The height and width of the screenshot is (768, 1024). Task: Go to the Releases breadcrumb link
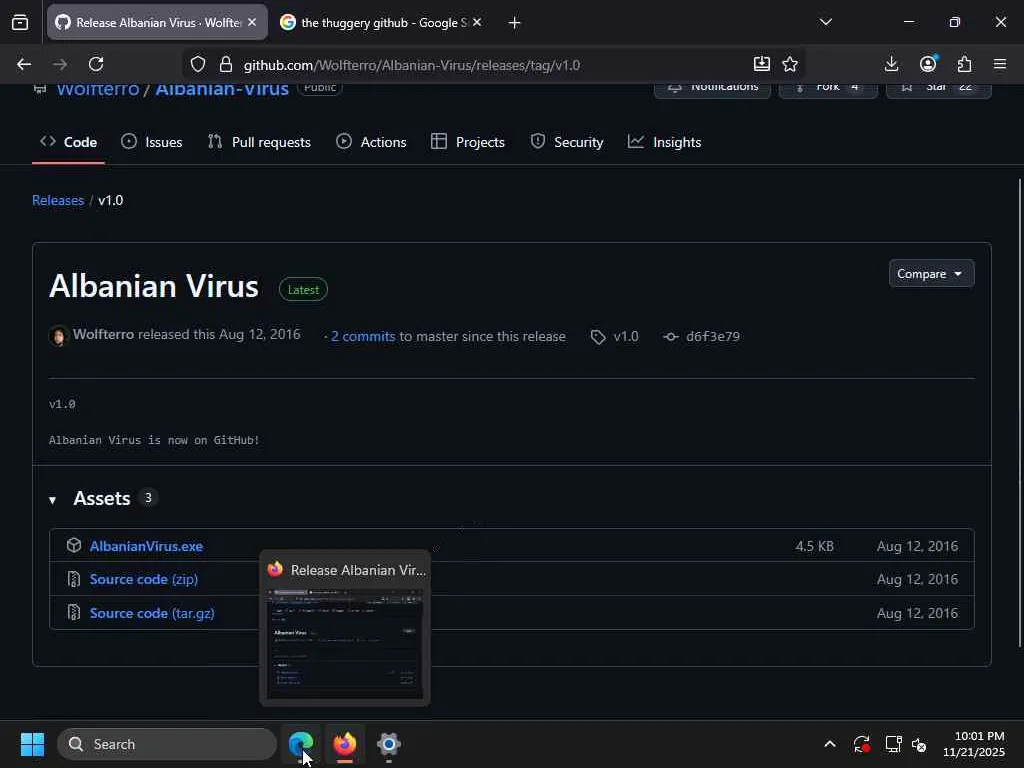pyautogui.click(x=58, y=200)
